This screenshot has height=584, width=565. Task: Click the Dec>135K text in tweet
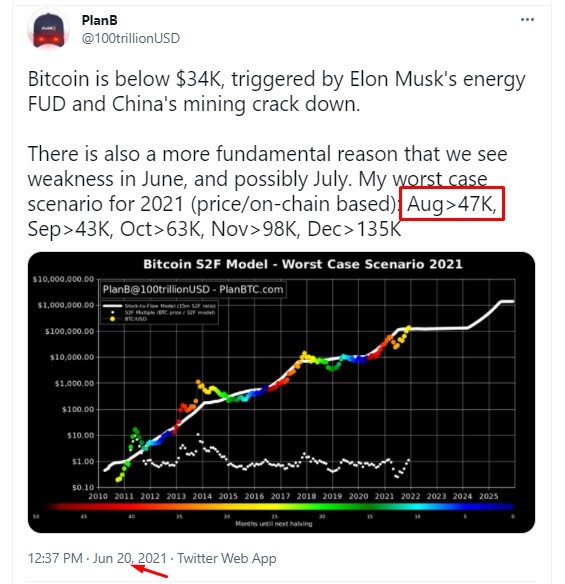tap(354, 229)
